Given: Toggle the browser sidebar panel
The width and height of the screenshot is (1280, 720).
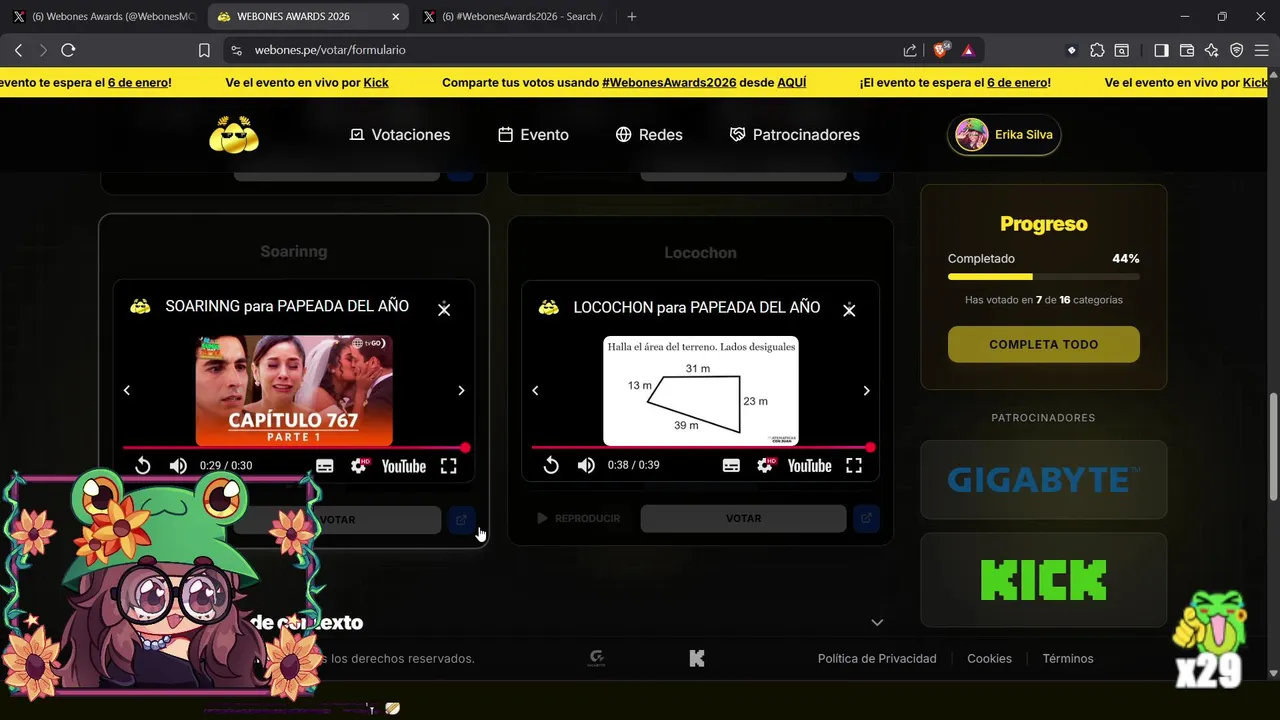Looking at the screenshot, I should (x=1161, y=50).
